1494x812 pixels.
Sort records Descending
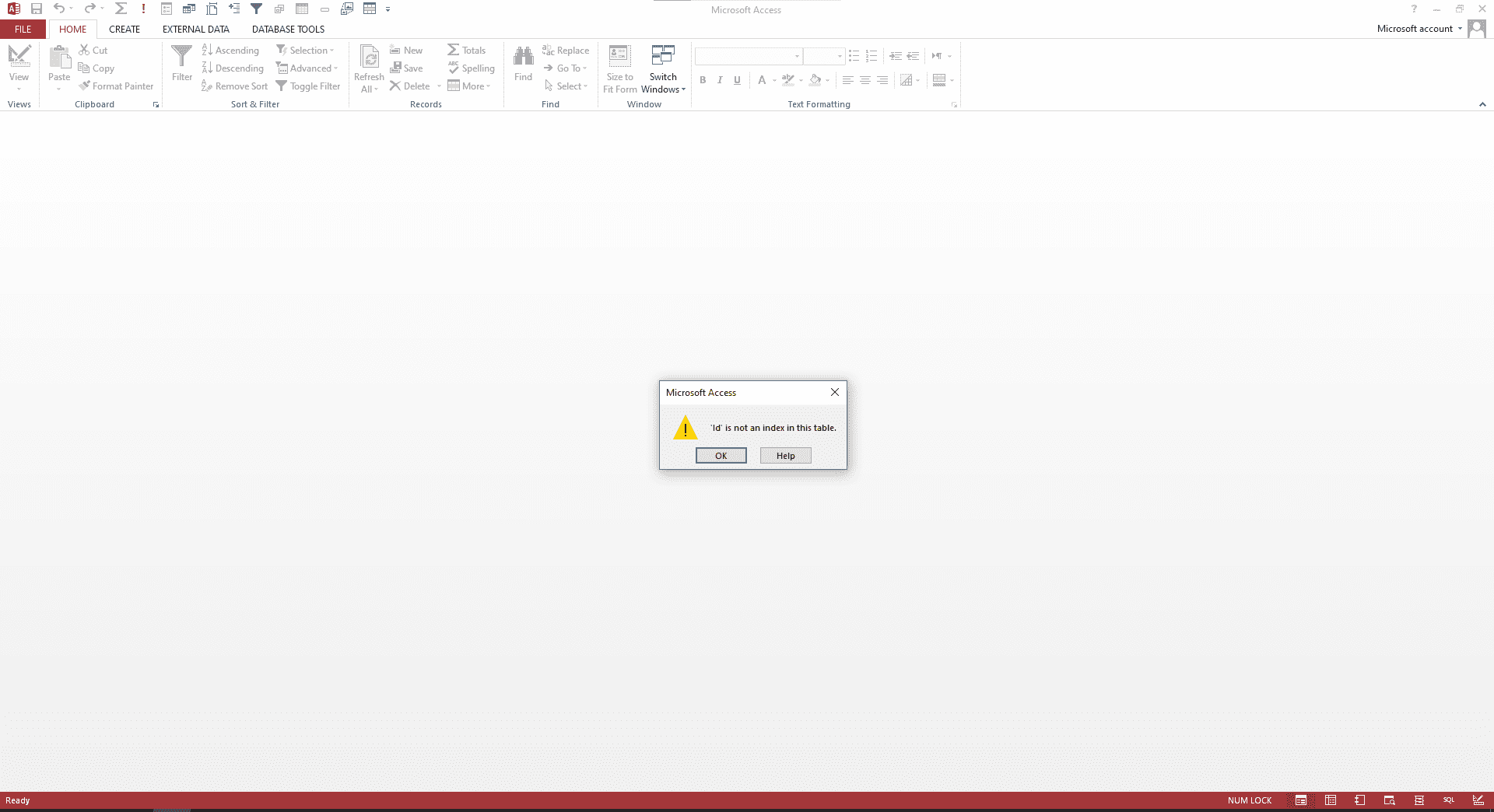233,68
